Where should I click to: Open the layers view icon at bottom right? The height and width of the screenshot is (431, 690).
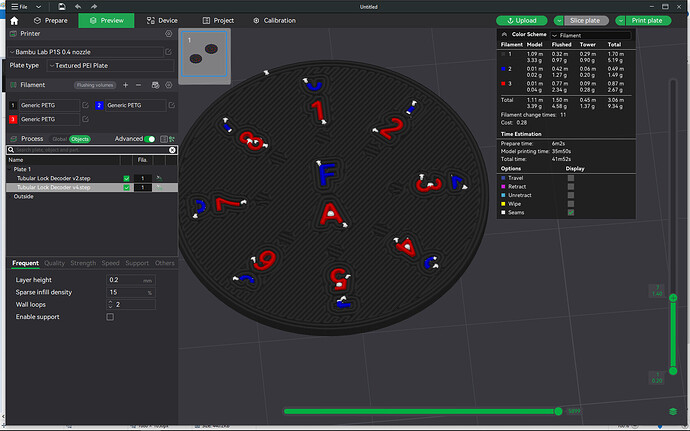[x=673, y=411]
